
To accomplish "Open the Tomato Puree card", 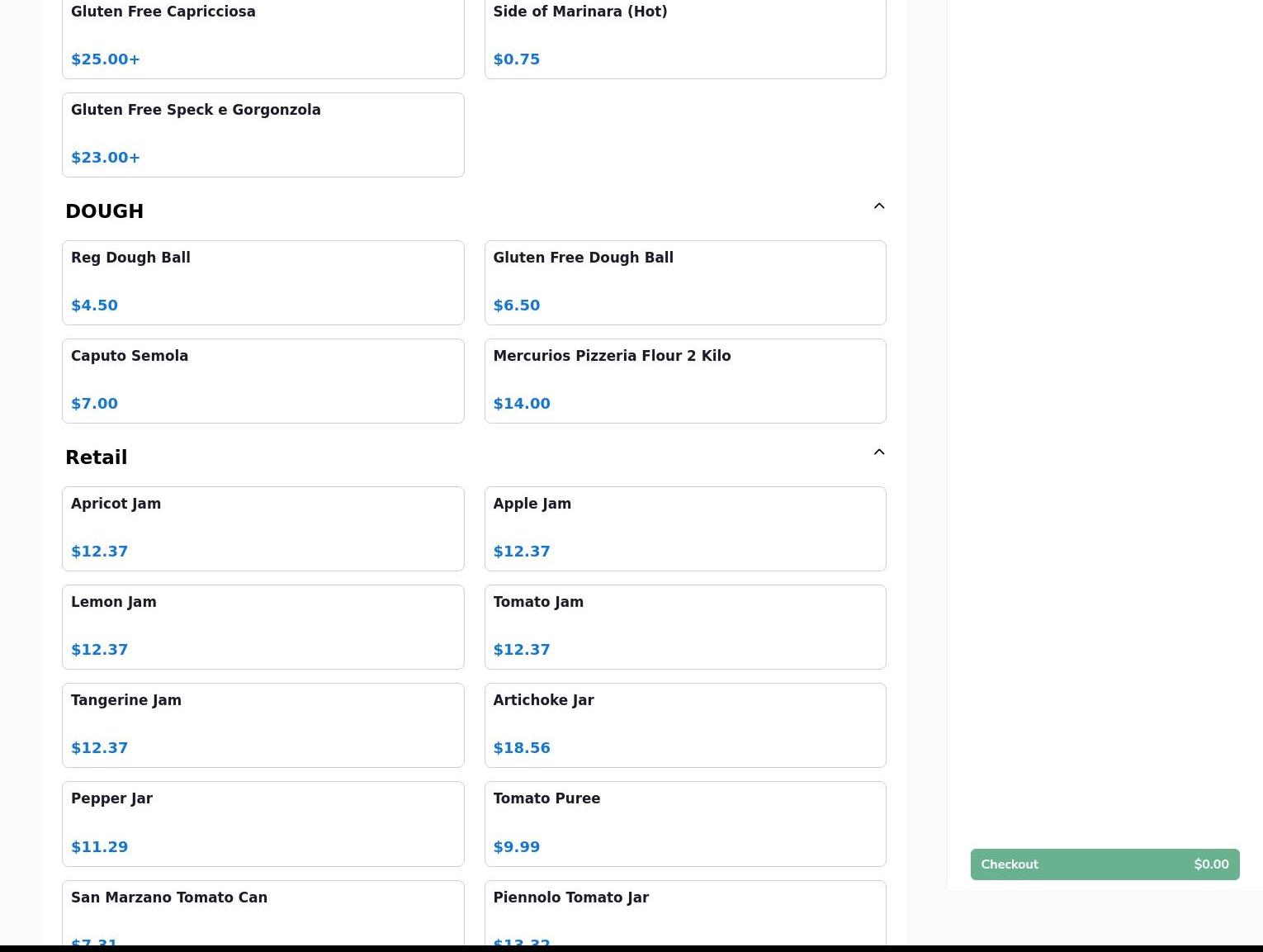I will [x=684, y=823].
